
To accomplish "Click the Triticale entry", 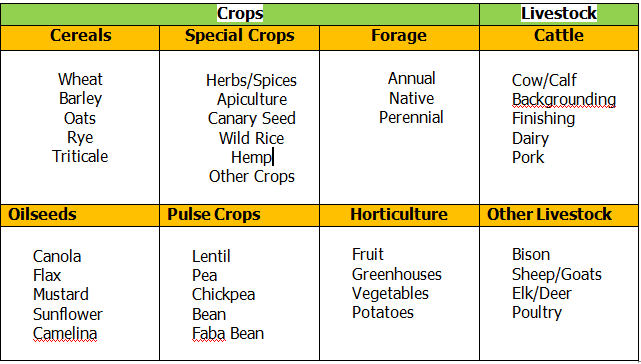I will click(80, 156).
